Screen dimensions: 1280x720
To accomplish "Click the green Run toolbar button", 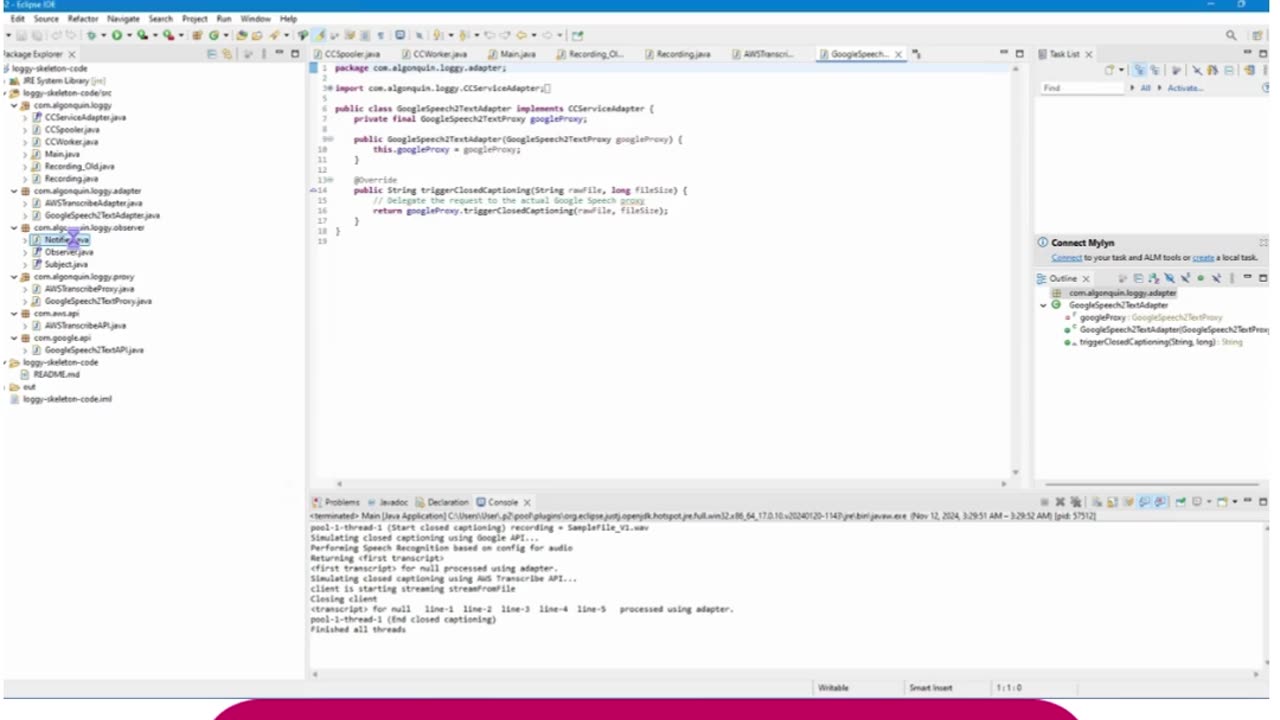I will [117, 35].
